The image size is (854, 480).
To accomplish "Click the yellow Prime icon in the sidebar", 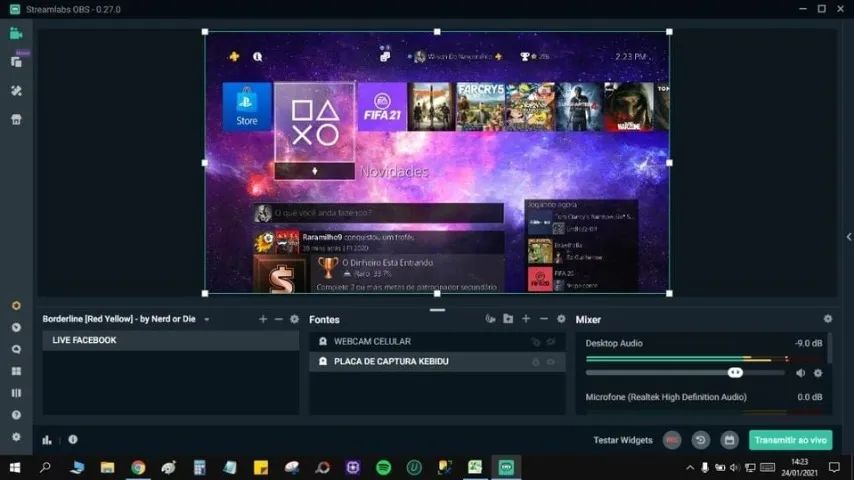I will 16,306.
